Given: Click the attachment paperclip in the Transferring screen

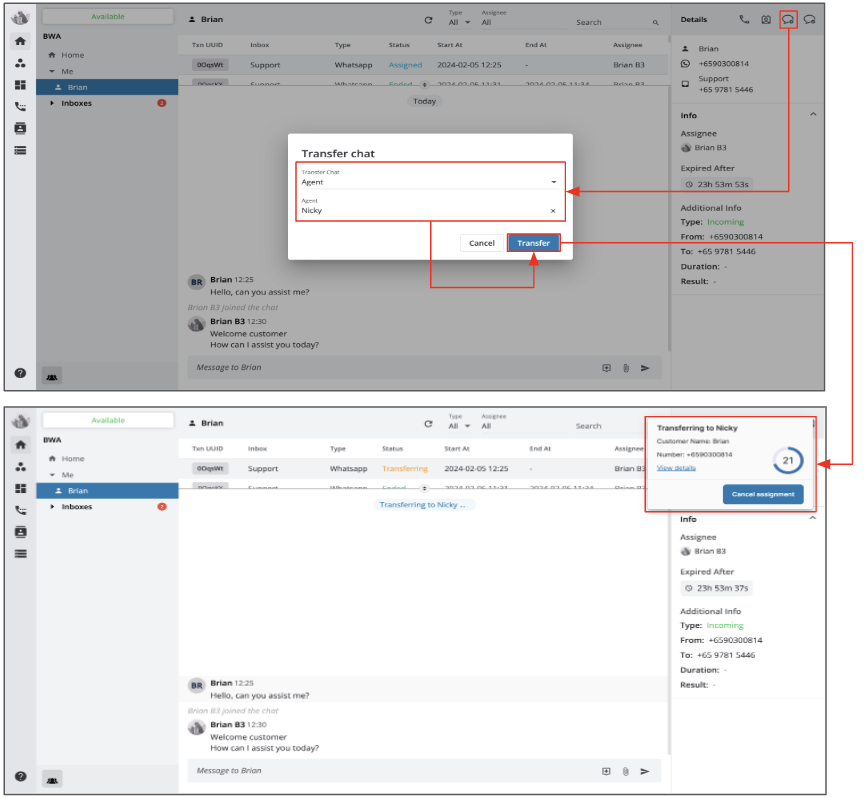Looking at the screenshot, I should (x=626, y=771).
